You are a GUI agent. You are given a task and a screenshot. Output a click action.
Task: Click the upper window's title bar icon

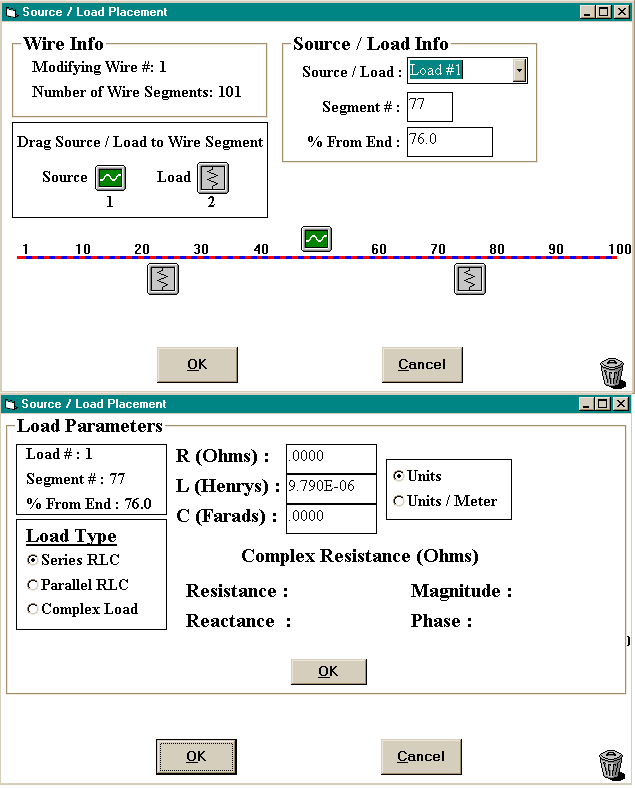11,12
